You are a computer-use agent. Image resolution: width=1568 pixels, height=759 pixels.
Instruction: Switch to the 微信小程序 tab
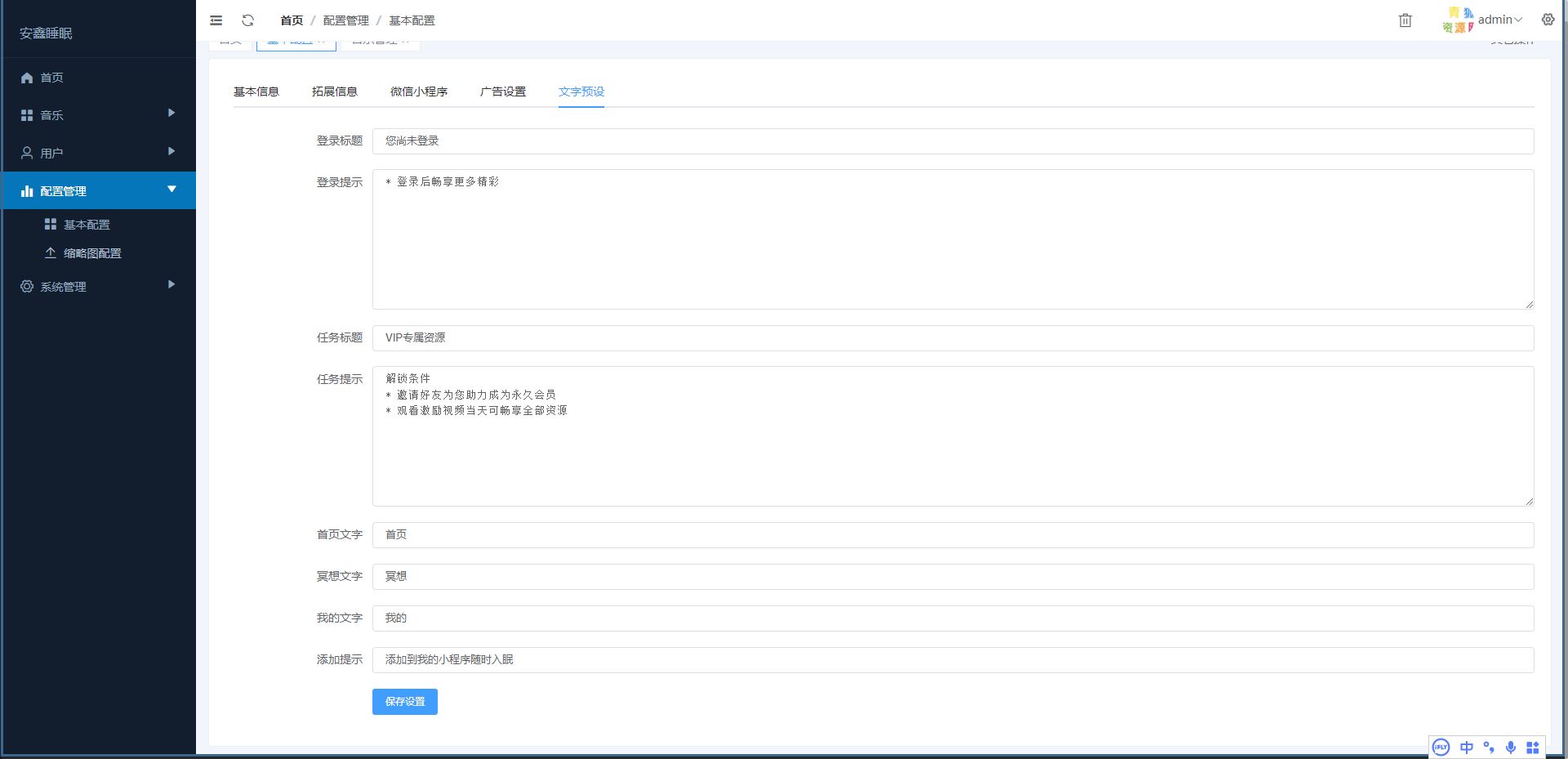tap(419, 92)
